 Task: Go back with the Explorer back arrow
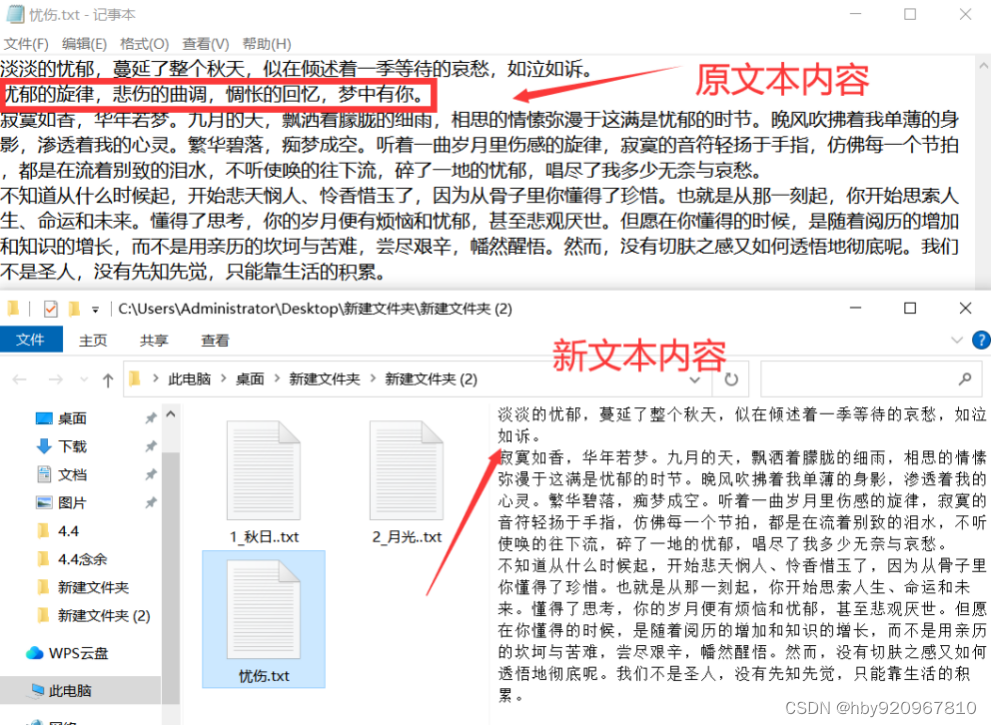[20, 380]
